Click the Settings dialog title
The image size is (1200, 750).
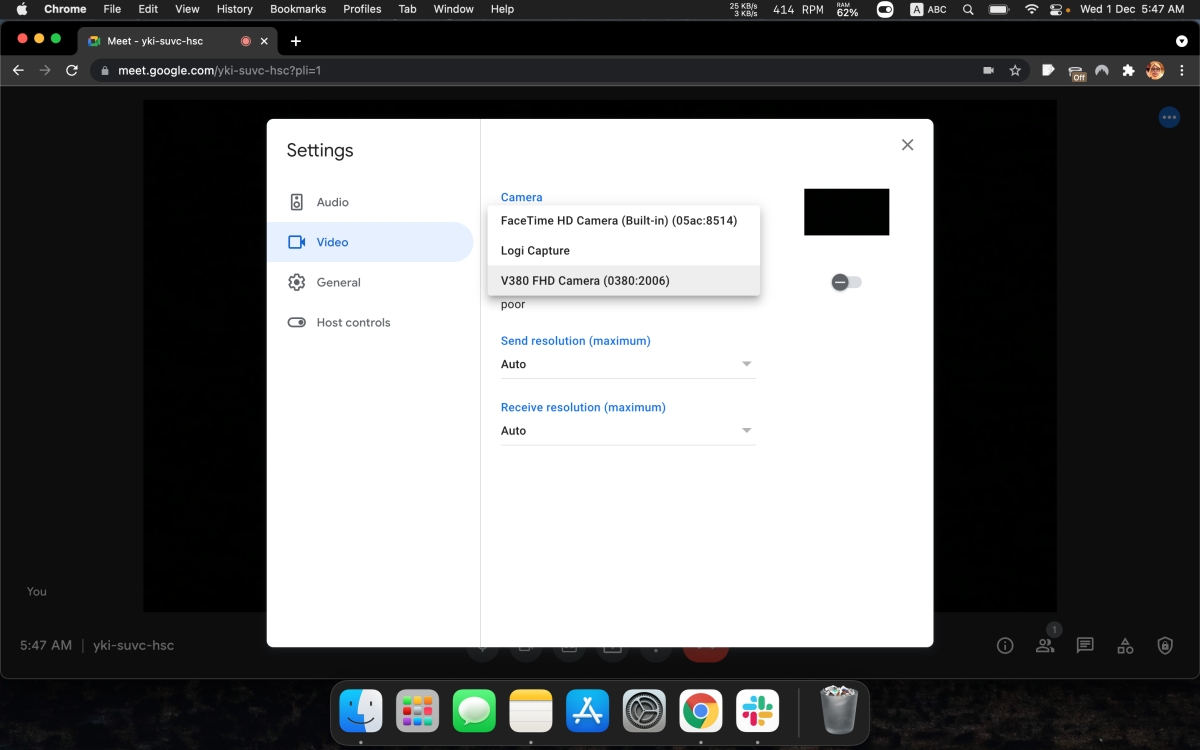pos(320,150)
